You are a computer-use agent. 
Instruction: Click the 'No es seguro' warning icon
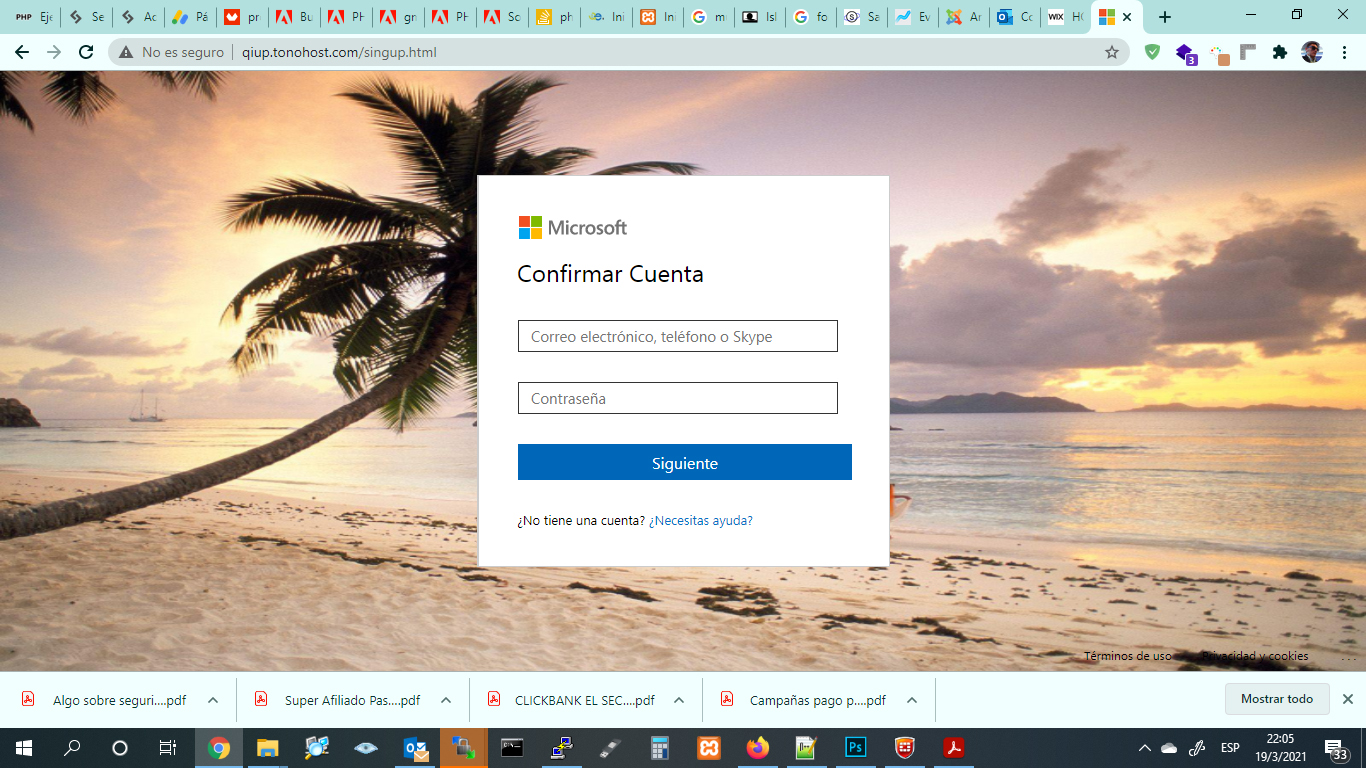click(x=126, y=52)
